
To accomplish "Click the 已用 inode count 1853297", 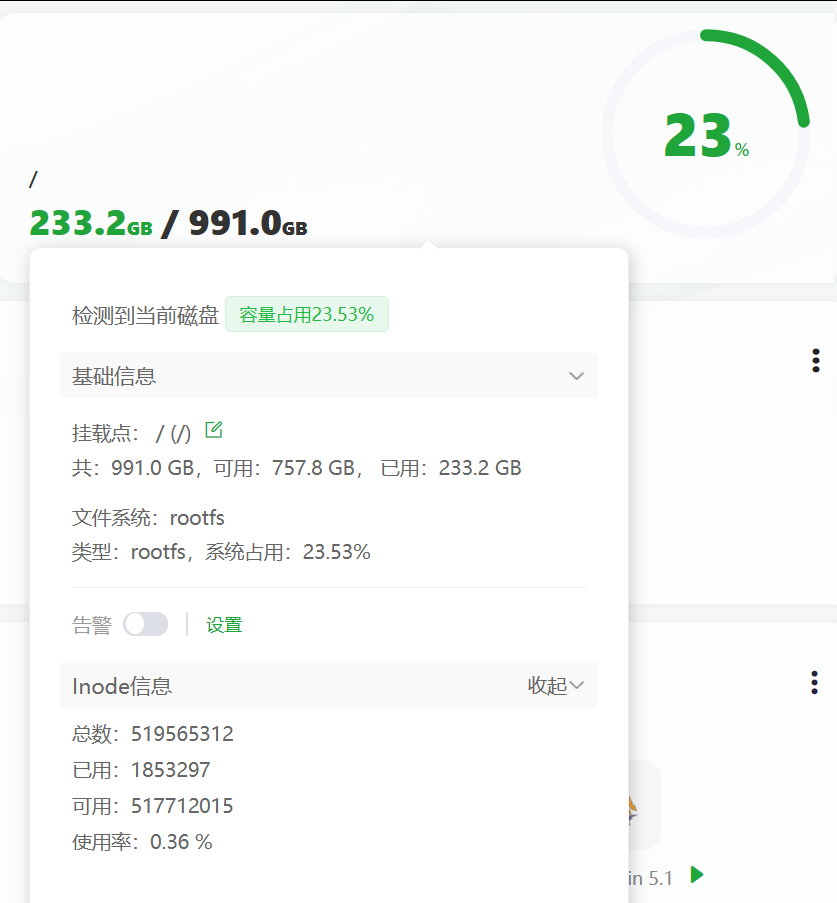I will tap(168, 770).
